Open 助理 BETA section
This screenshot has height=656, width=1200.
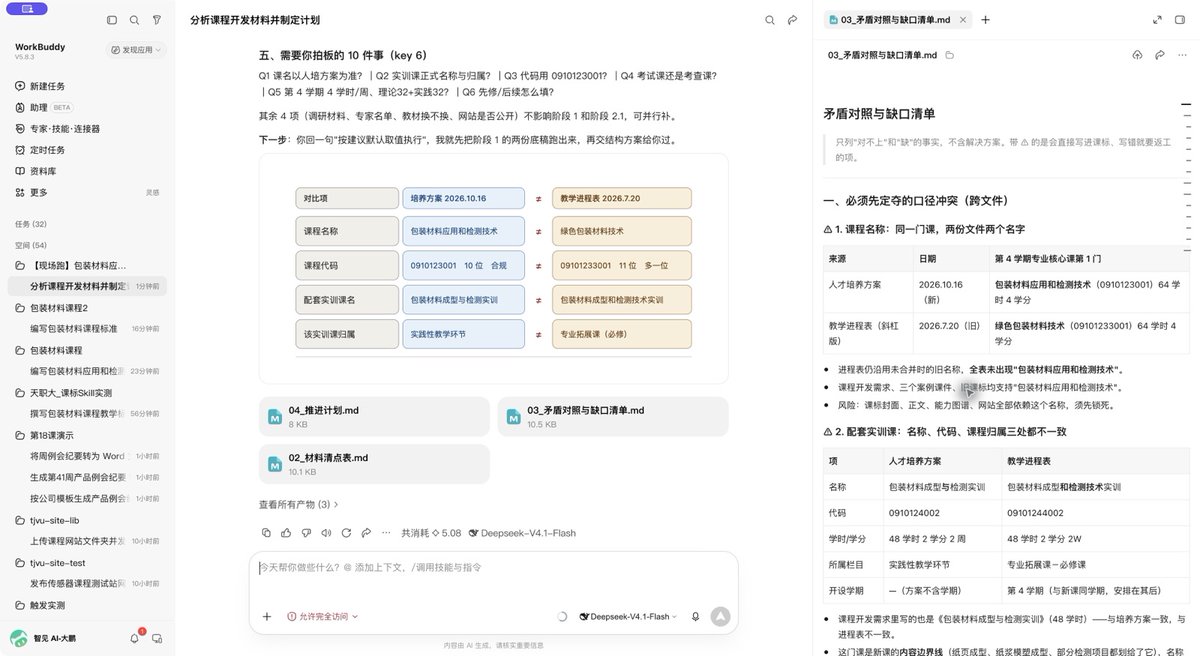click(44, 107)
